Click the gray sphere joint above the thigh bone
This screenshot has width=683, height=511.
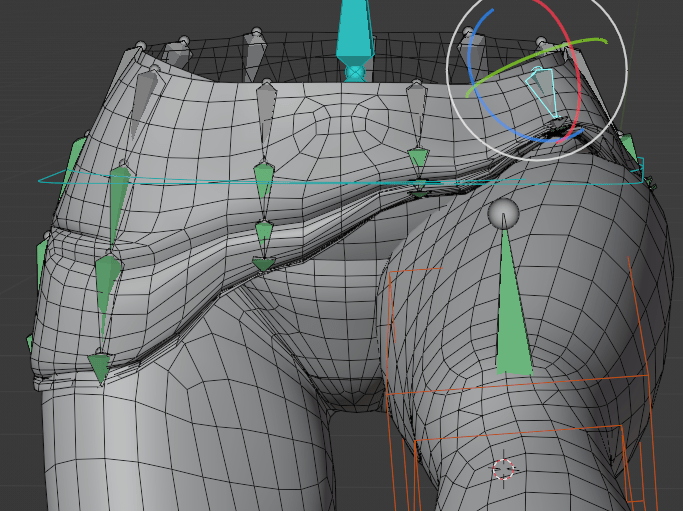[x=504, y=213]
